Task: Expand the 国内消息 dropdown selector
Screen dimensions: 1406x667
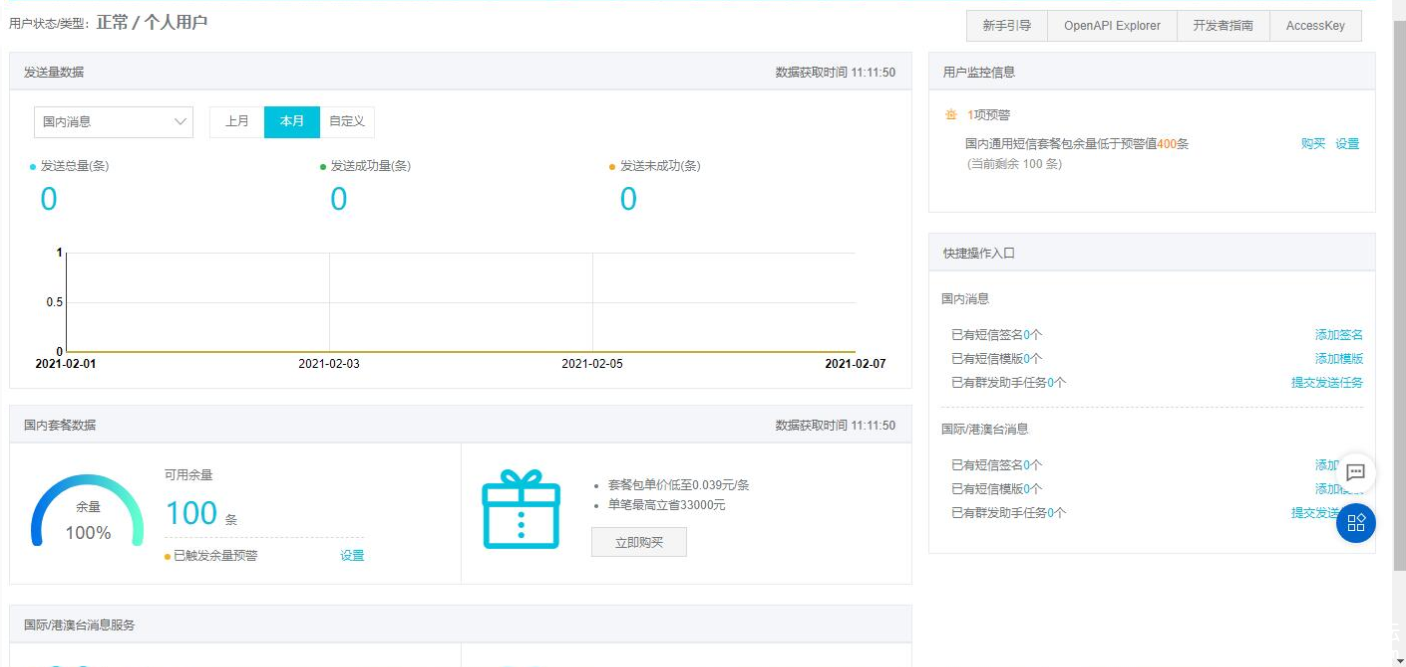Action: (113, 122)
